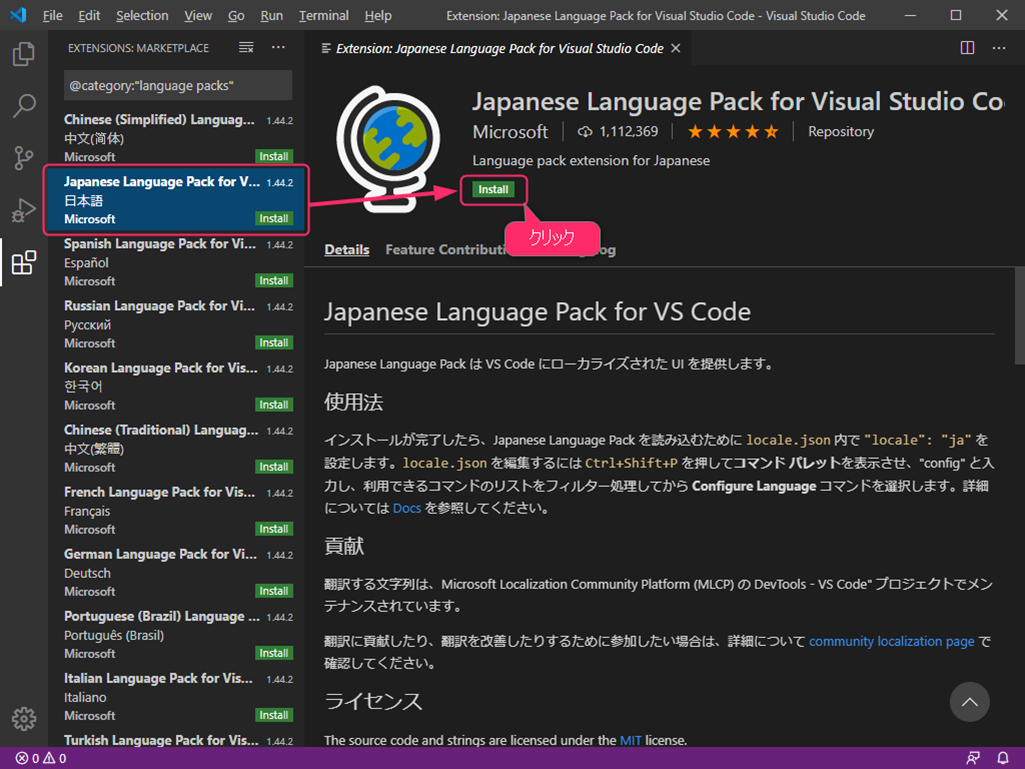Select French Language Pack list entry

(178, 511)
